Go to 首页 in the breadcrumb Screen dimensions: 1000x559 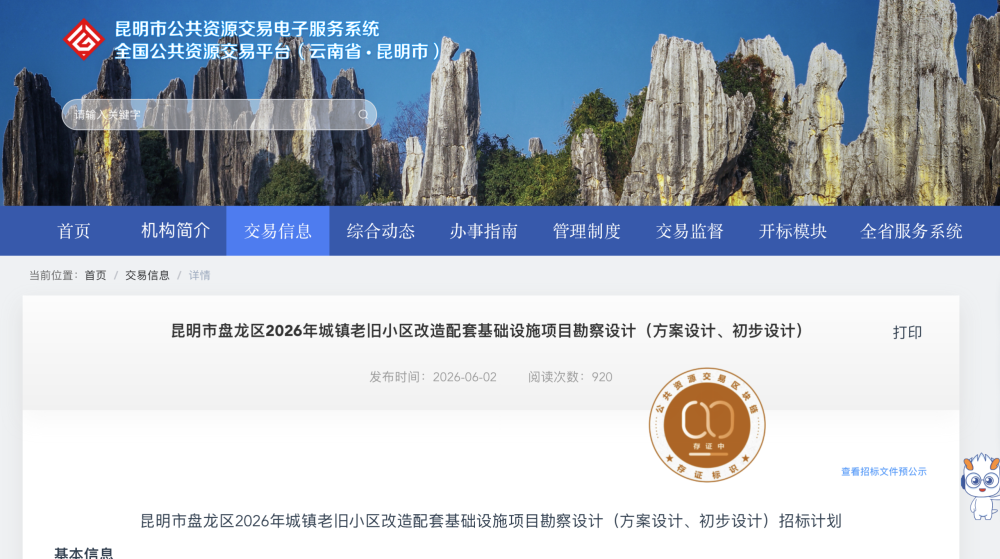95,275
